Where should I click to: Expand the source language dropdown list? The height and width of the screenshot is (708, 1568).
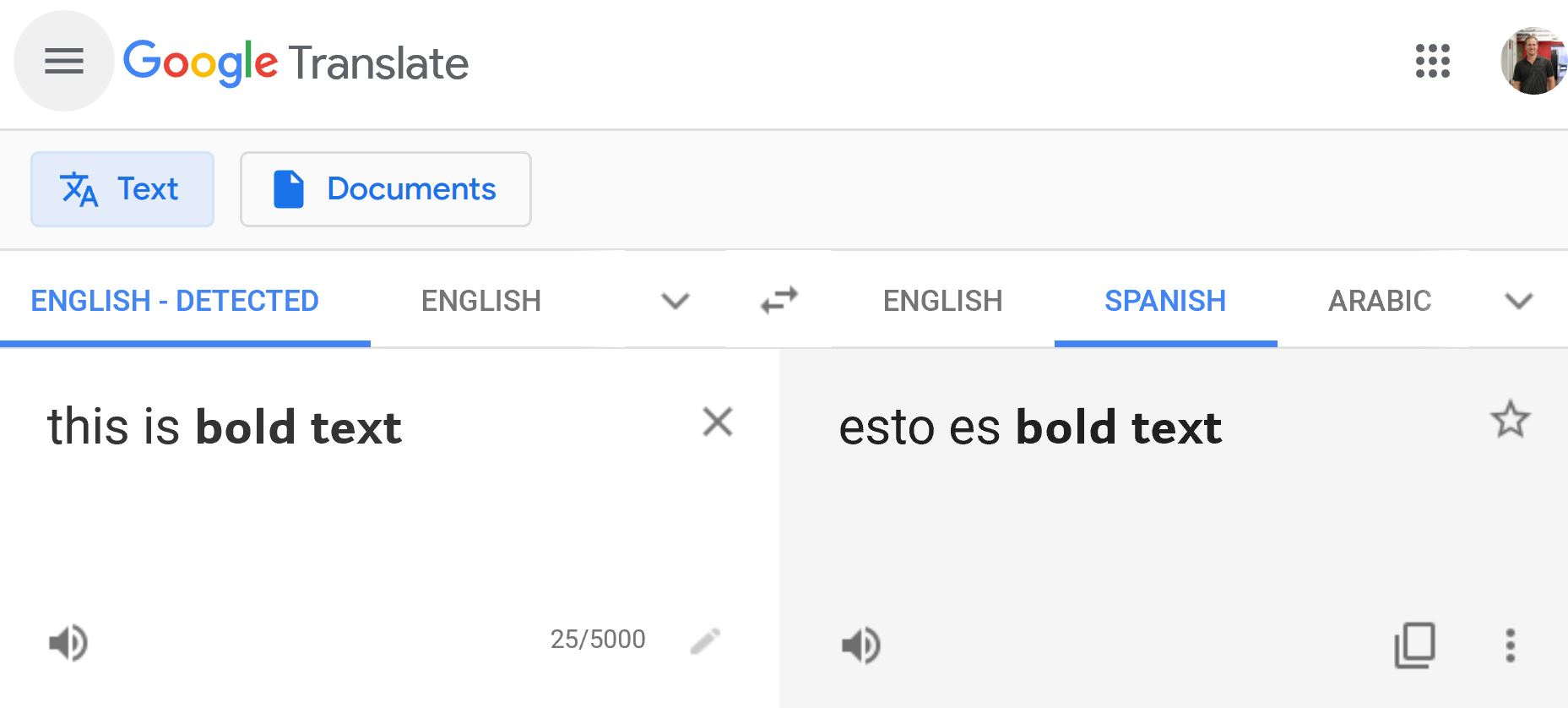click(x=675, y=301)
